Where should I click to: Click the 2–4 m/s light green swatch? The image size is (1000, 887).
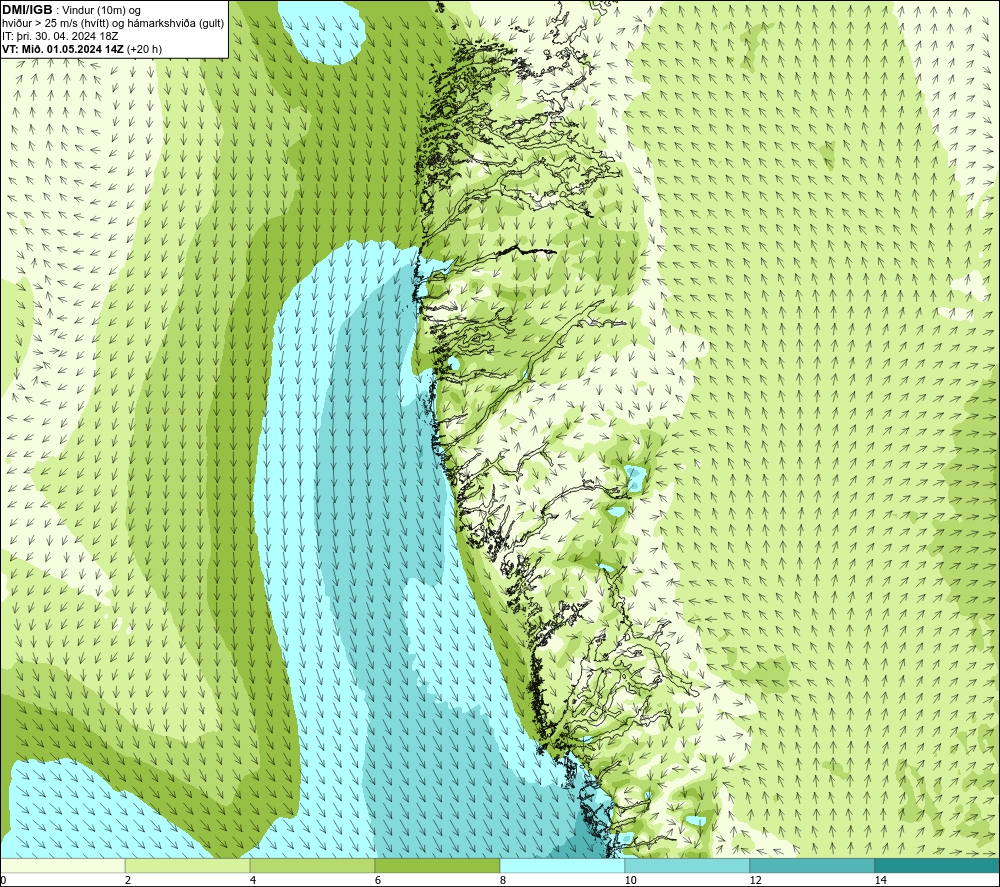188,865
